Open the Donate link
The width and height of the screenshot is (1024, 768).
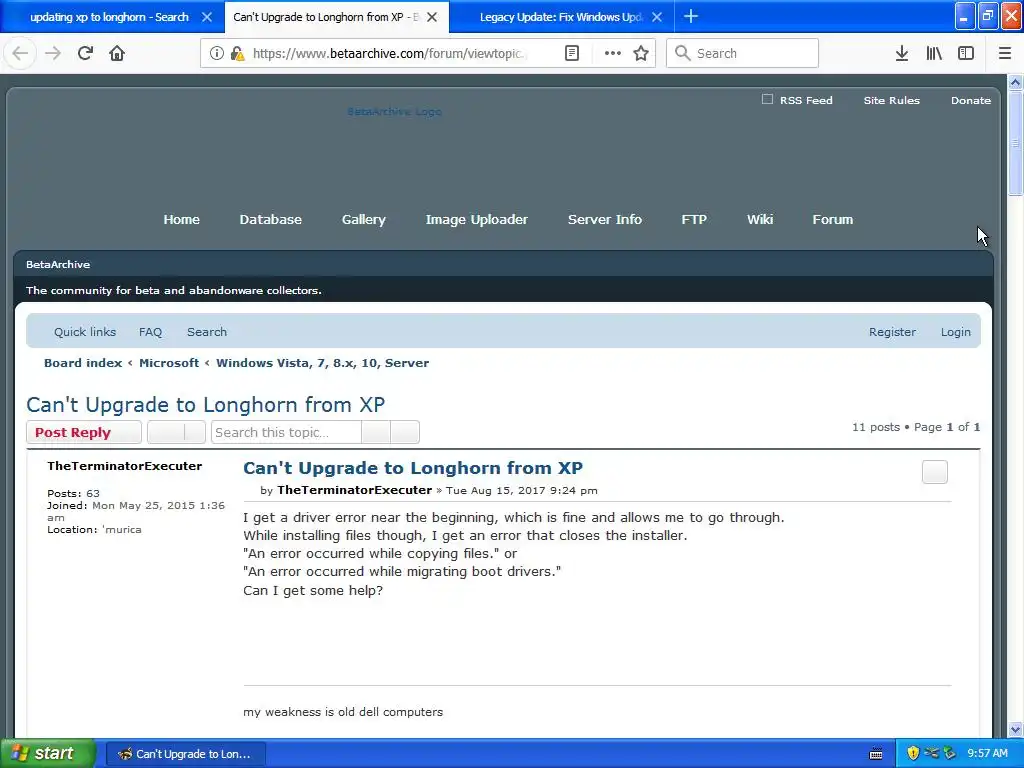point(970,100)
